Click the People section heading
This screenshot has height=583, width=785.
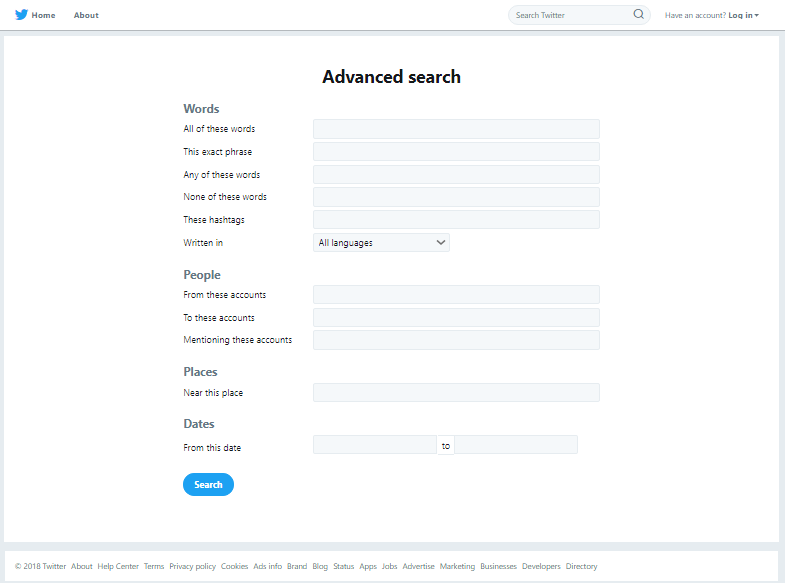click(x=202, y=275)
